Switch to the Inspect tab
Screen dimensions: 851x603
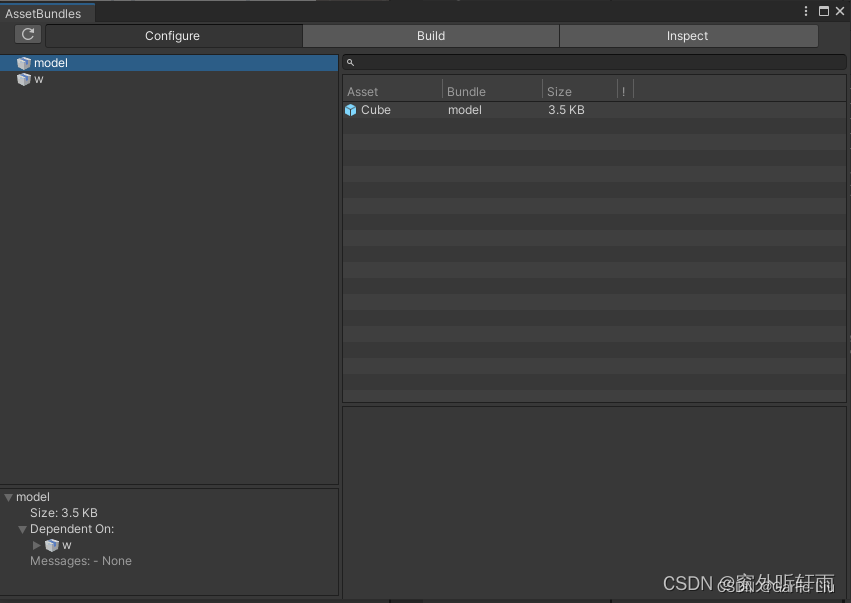point(687,35)
